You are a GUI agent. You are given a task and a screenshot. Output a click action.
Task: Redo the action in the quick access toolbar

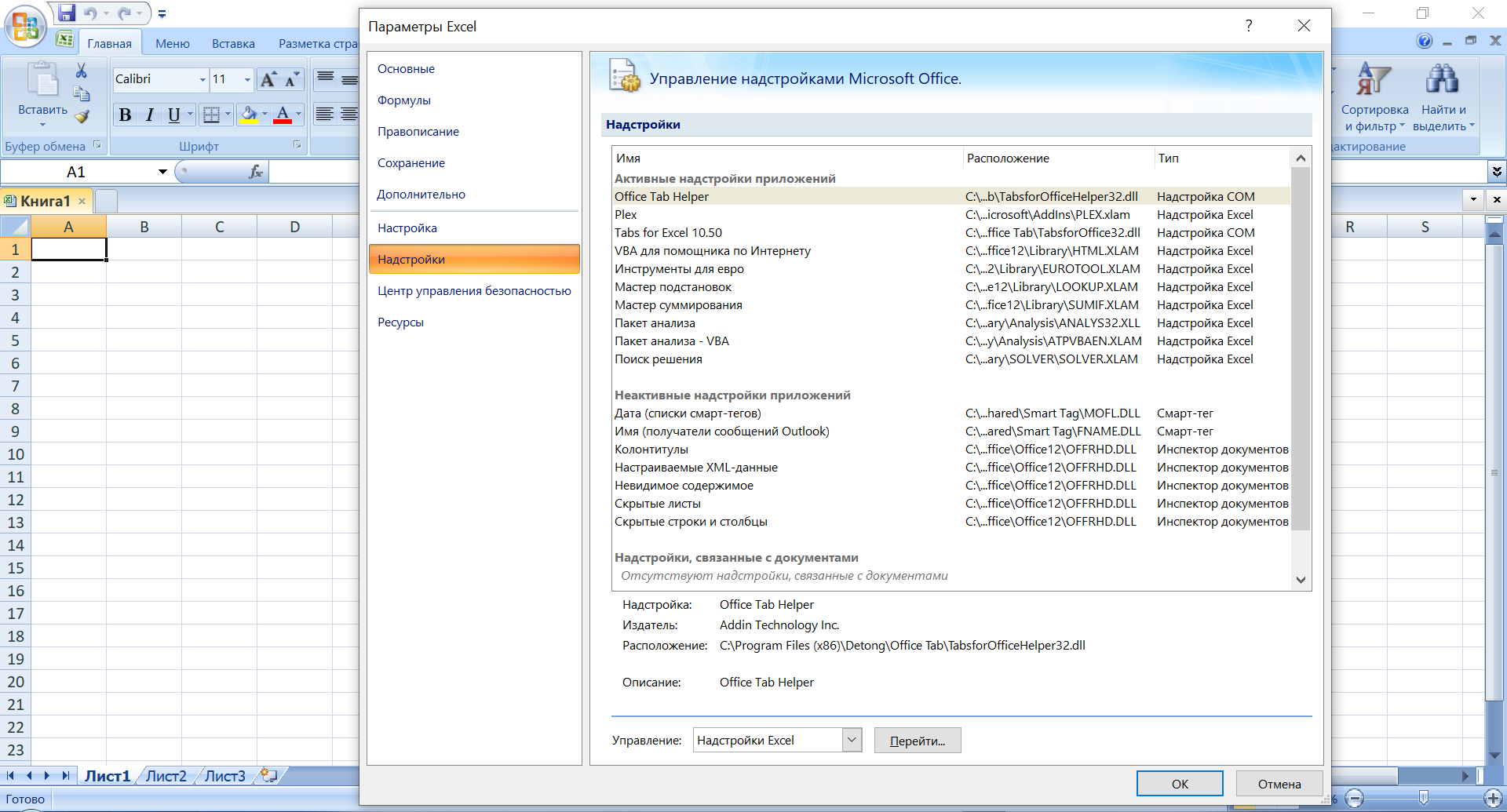tap(124, 13)
